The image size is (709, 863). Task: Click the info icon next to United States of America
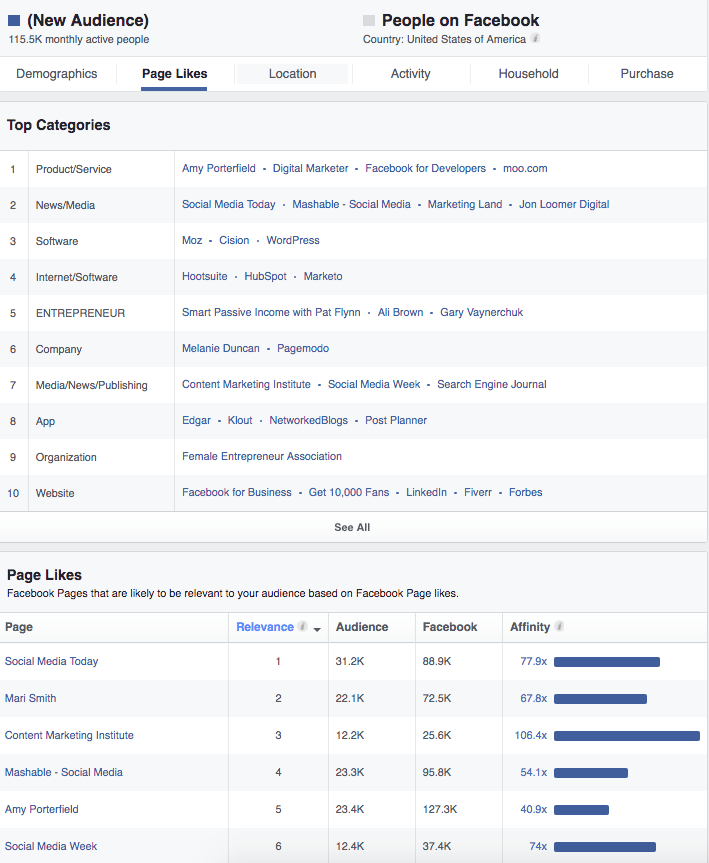coord(535,39)
